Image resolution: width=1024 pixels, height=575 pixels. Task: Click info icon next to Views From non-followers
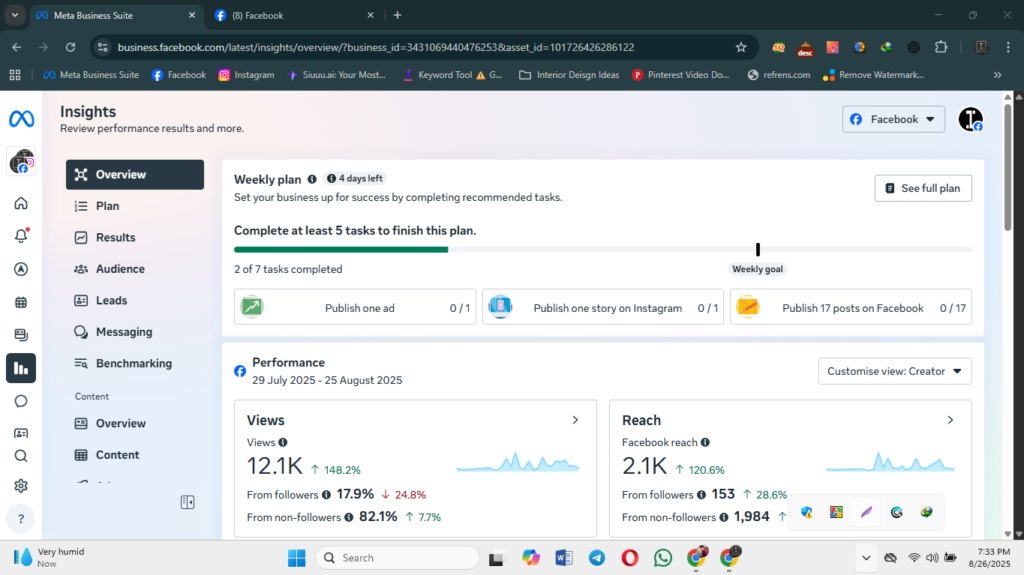pyautogui.click(x=349, y=517)
